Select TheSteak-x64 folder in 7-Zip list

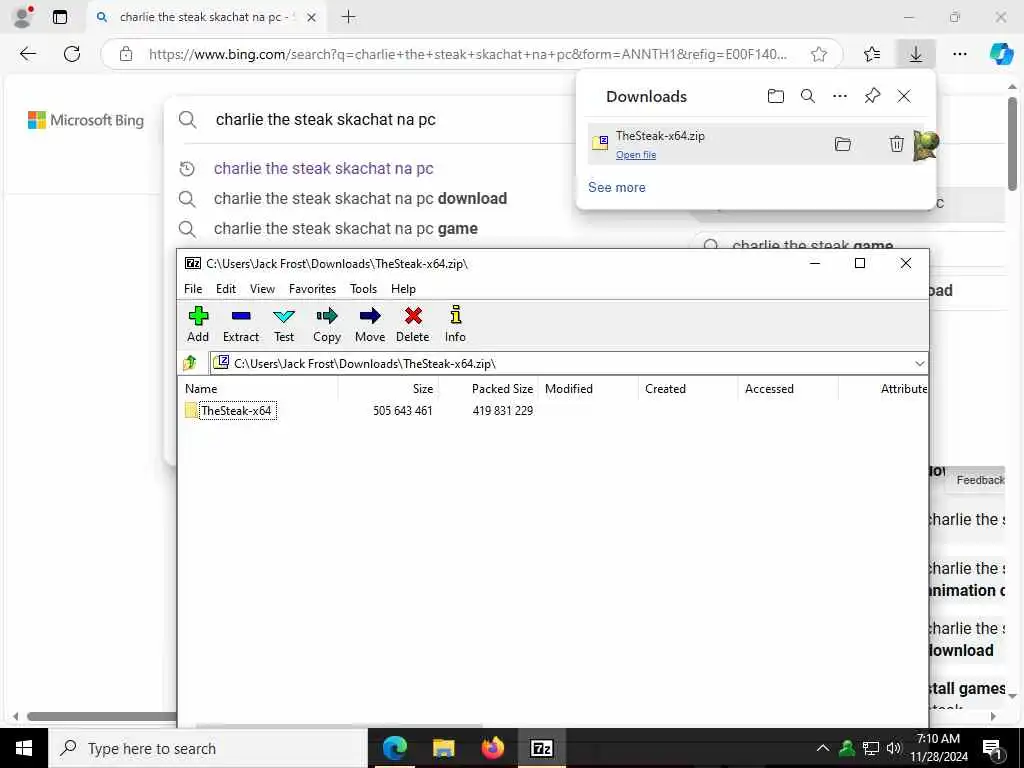(237, 411)
